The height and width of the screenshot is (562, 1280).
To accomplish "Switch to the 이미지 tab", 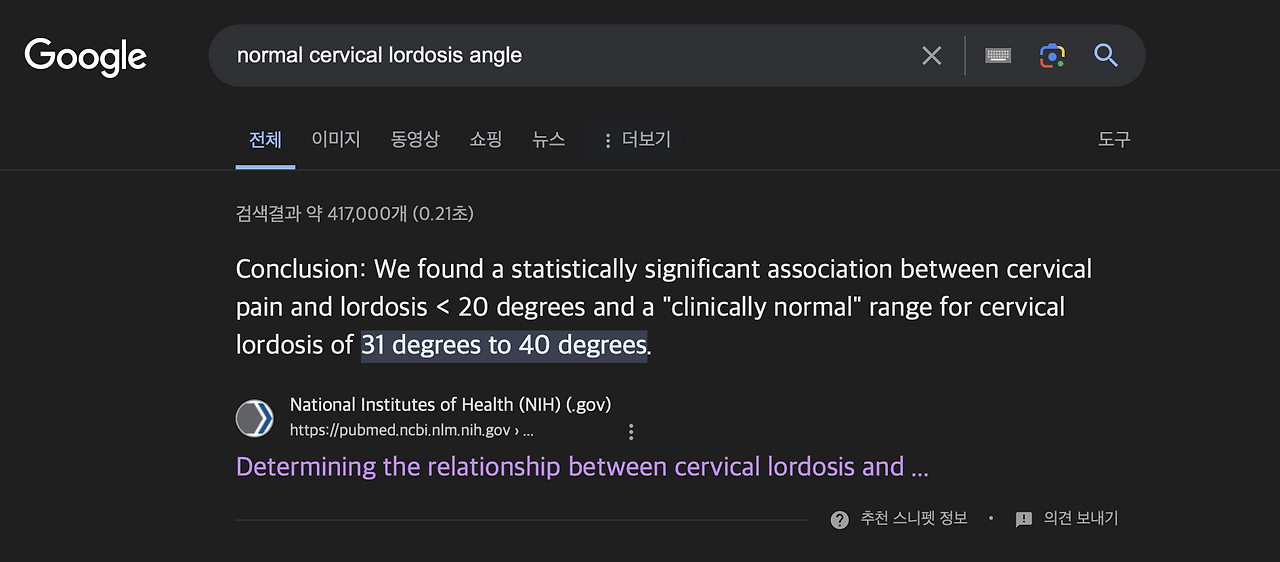I will (336, 140).
